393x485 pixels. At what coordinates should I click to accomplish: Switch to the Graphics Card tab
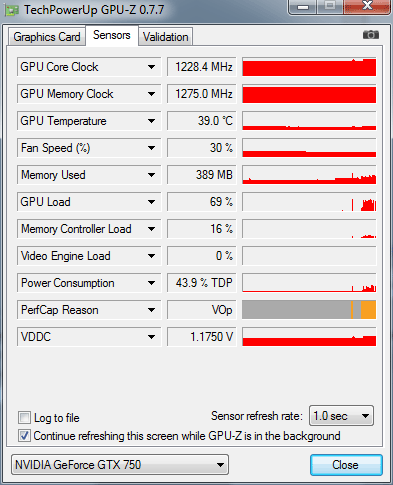point(47,36)
